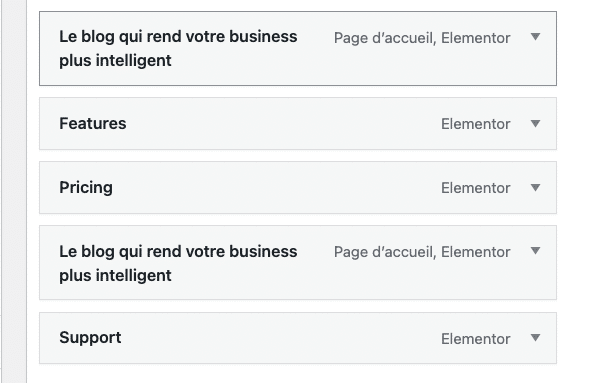Select the Features menu item title
This screenshot has width=592, height=383.
[92, 124]
